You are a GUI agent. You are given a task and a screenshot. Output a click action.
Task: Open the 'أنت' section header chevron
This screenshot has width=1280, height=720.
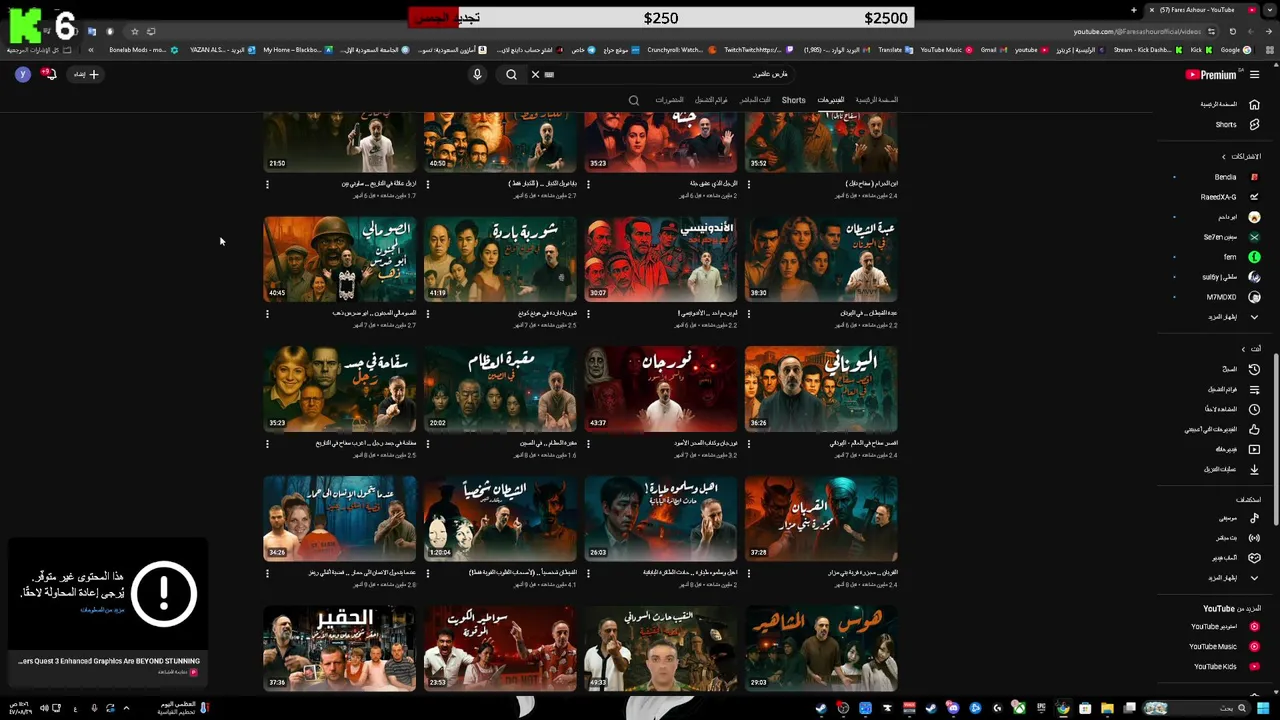pos(1243,349)
